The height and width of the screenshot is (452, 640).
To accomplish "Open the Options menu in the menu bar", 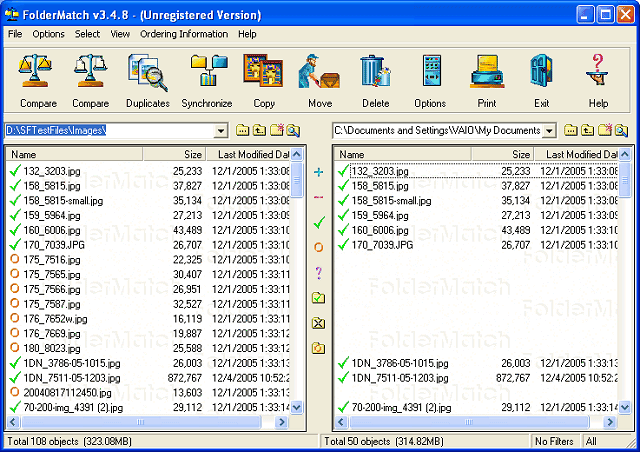I will pos(49,34).
